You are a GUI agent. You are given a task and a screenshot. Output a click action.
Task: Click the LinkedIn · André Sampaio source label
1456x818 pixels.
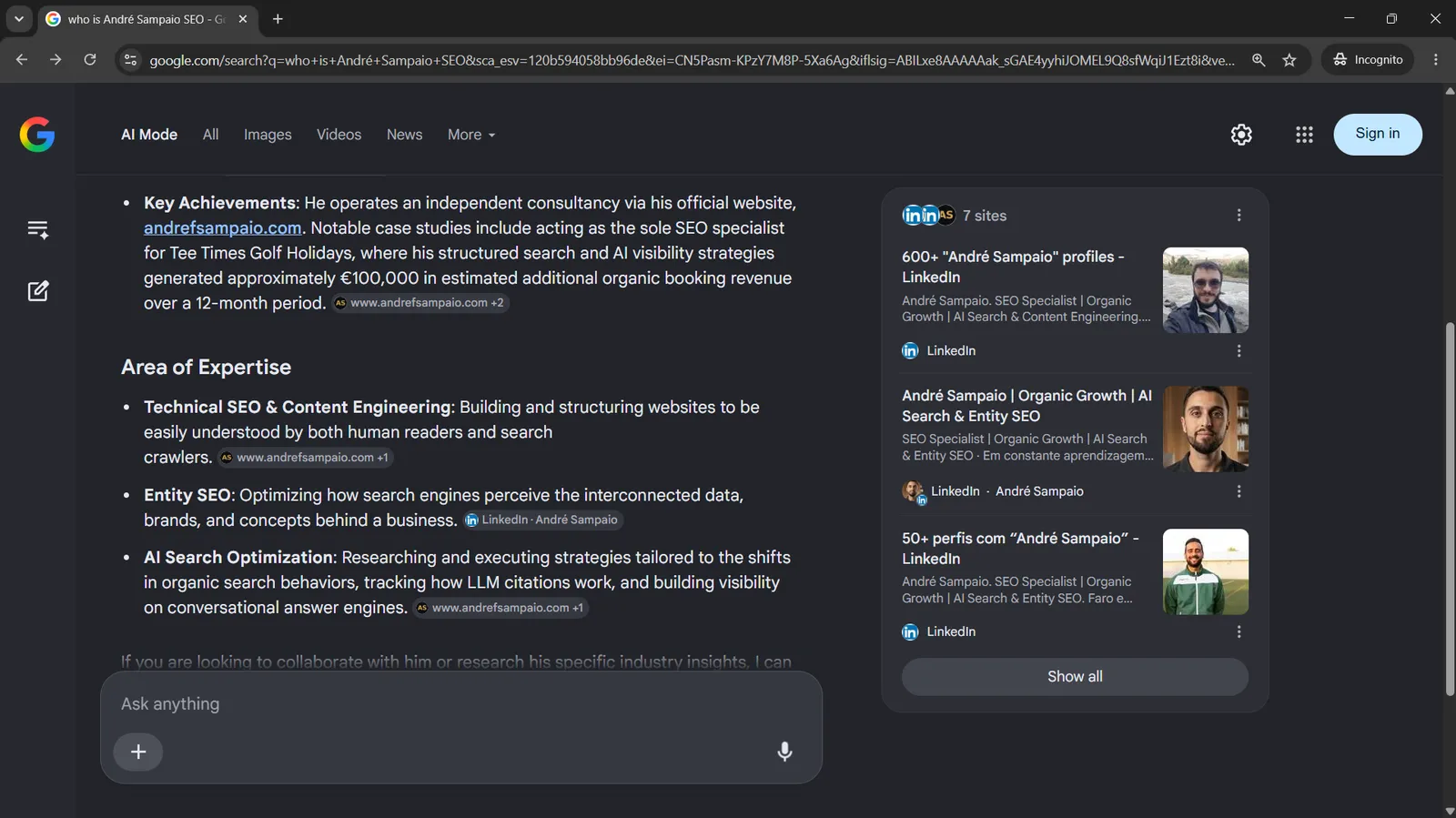1007,491
